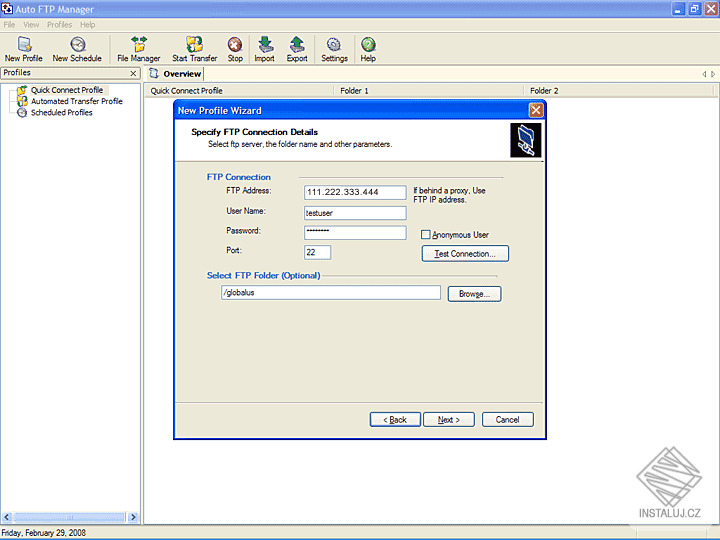Screen dimensions: 720x540
Task: Click the Profiles panel title
Action: point(17,73)
